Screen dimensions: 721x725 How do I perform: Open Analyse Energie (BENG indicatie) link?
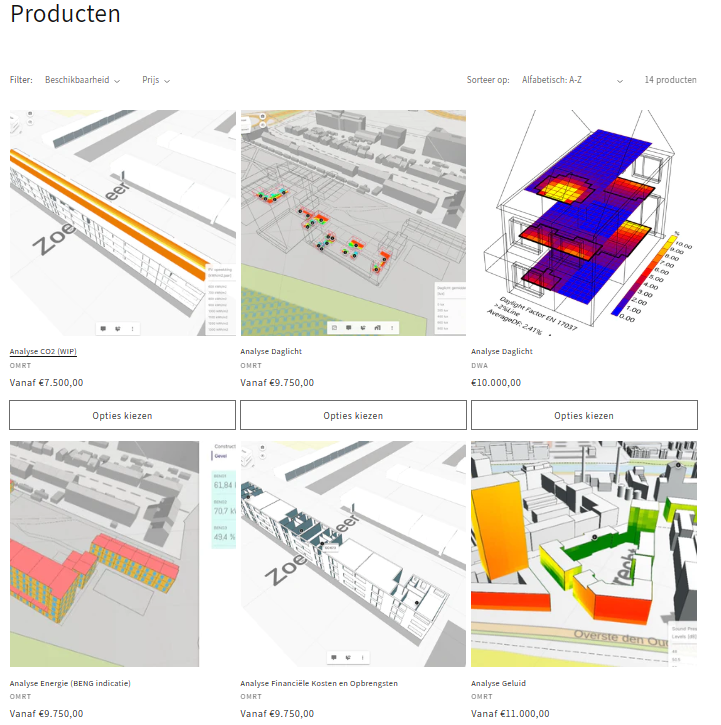[70, 684]
